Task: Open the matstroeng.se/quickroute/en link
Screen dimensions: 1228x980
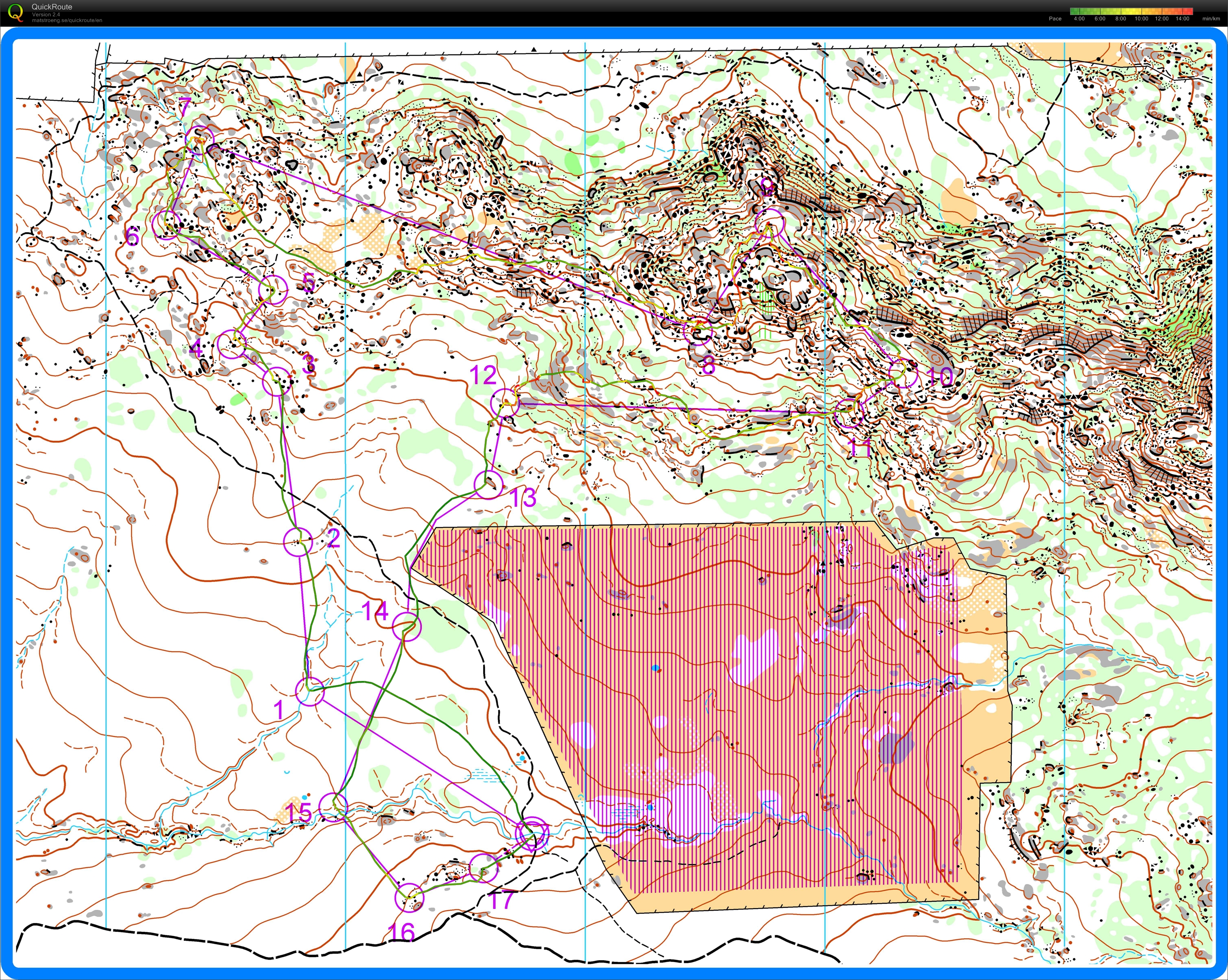Action: point(67,21)
